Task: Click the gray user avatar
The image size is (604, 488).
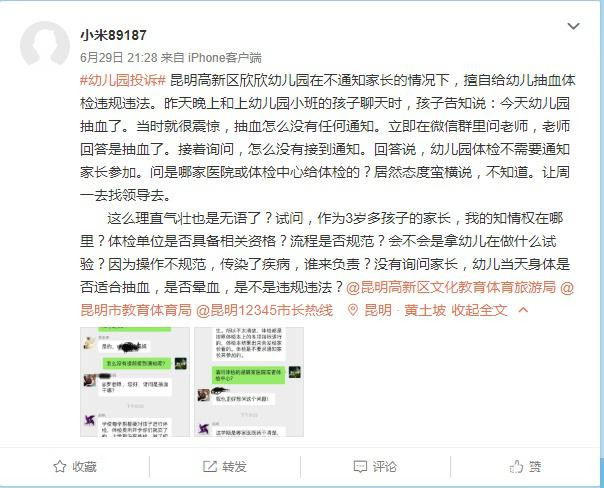Action: 45,46
